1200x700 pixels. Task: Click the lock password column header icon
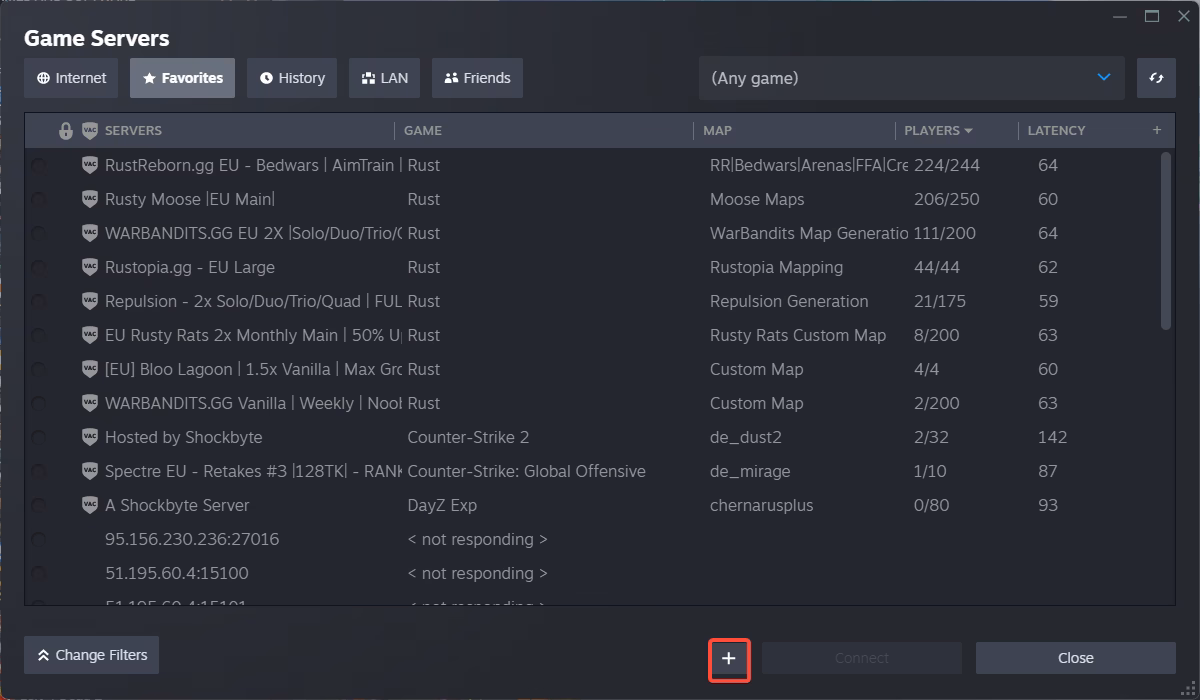point(66,130)
